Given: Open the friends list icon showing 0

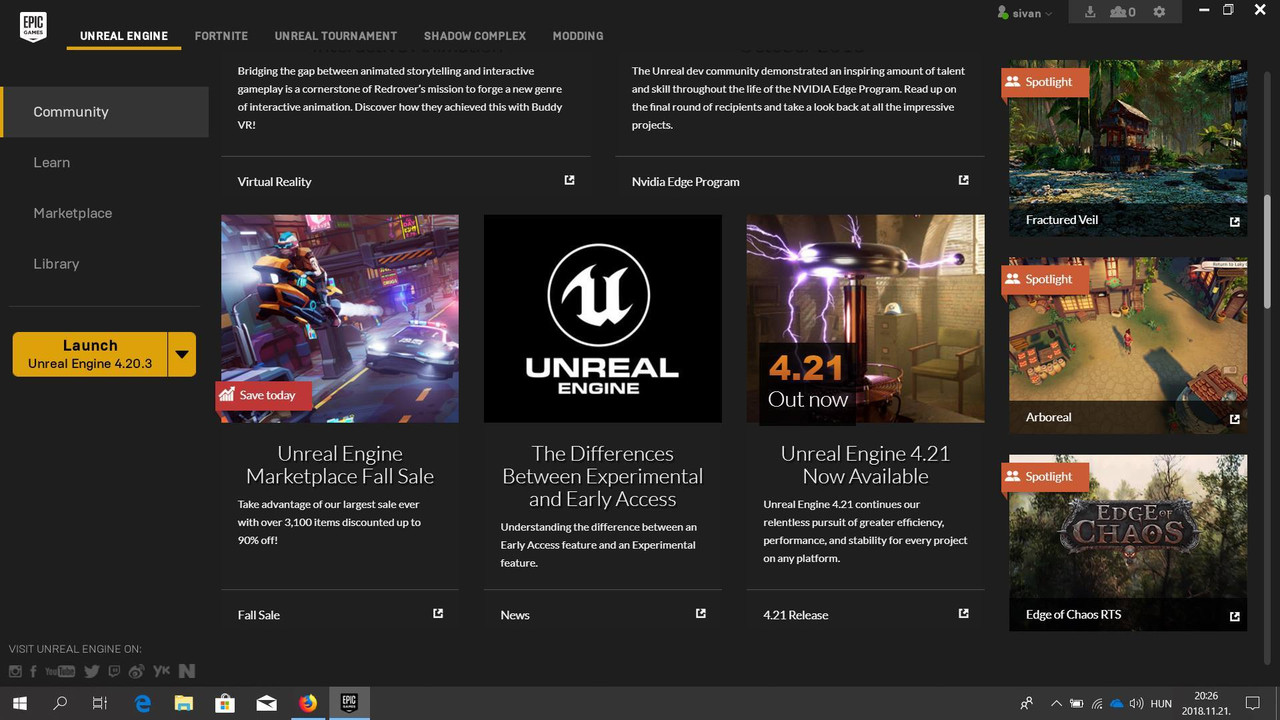Looking at the screenshot, I should pyautogui.click(x=1123, y=12).
